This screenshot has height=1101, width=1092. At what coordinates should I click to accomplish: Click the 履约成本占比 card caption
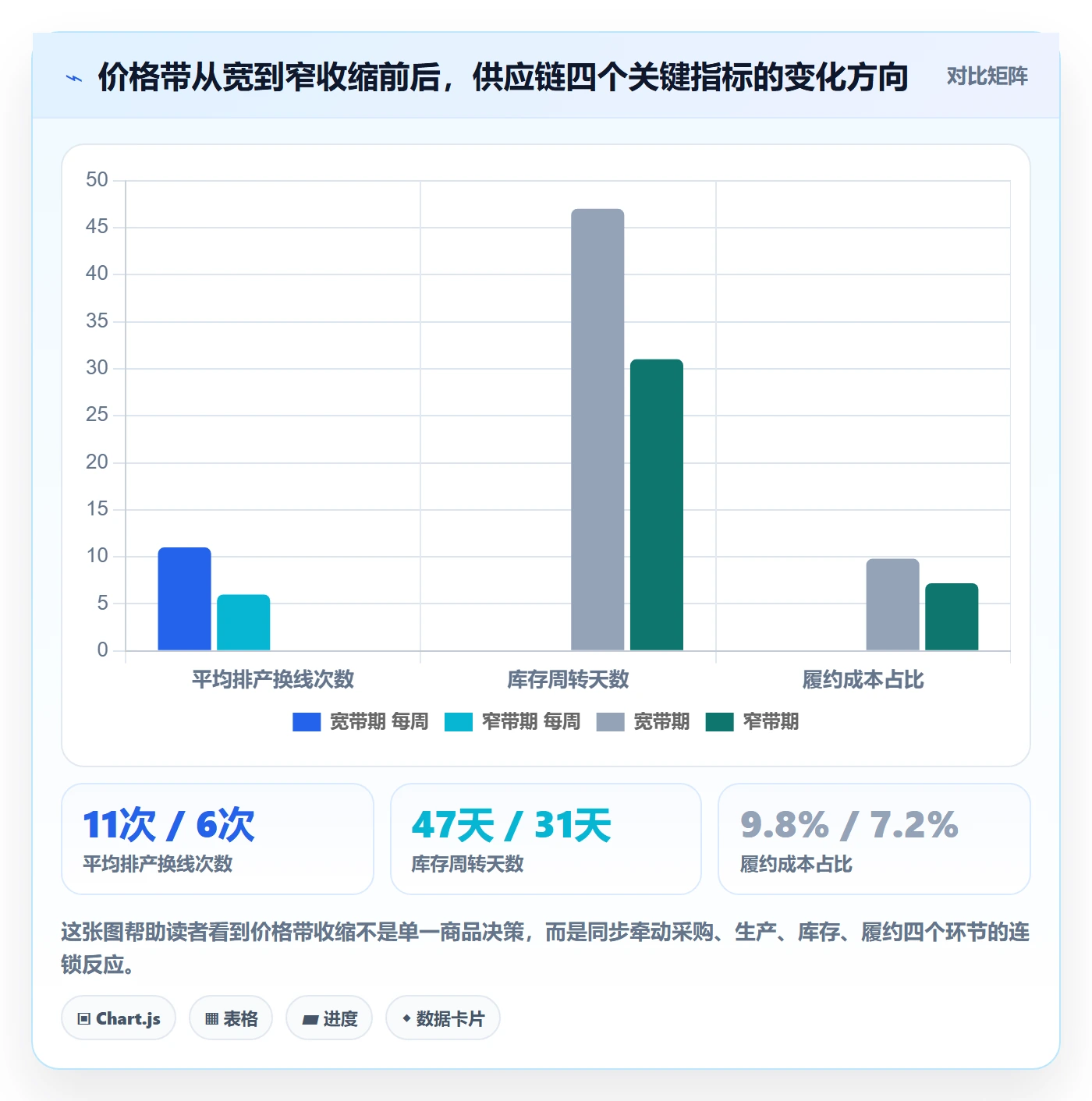796,864
